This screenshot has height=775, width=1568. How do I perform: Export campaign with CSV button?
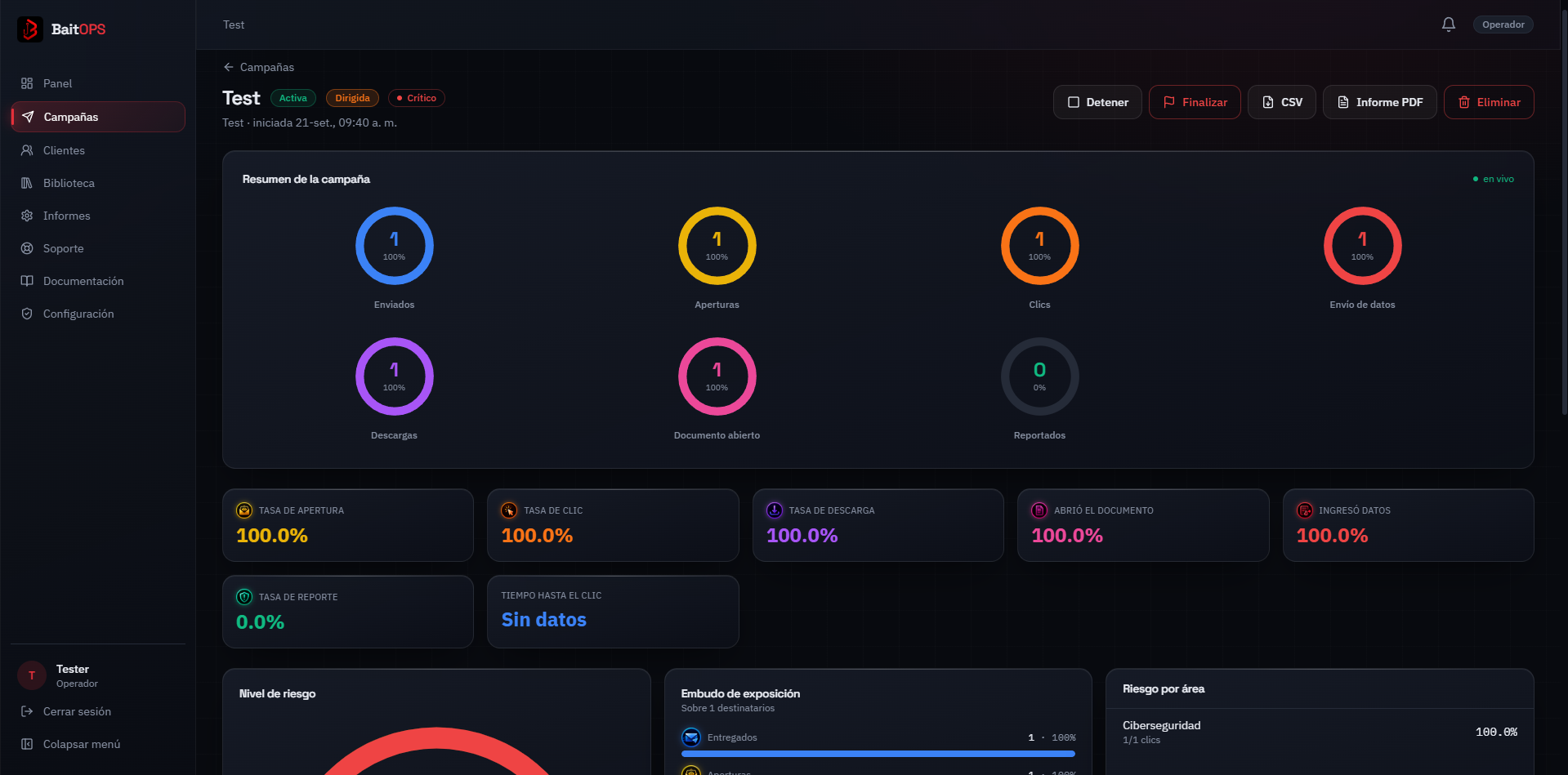(x=1281, y=102)
